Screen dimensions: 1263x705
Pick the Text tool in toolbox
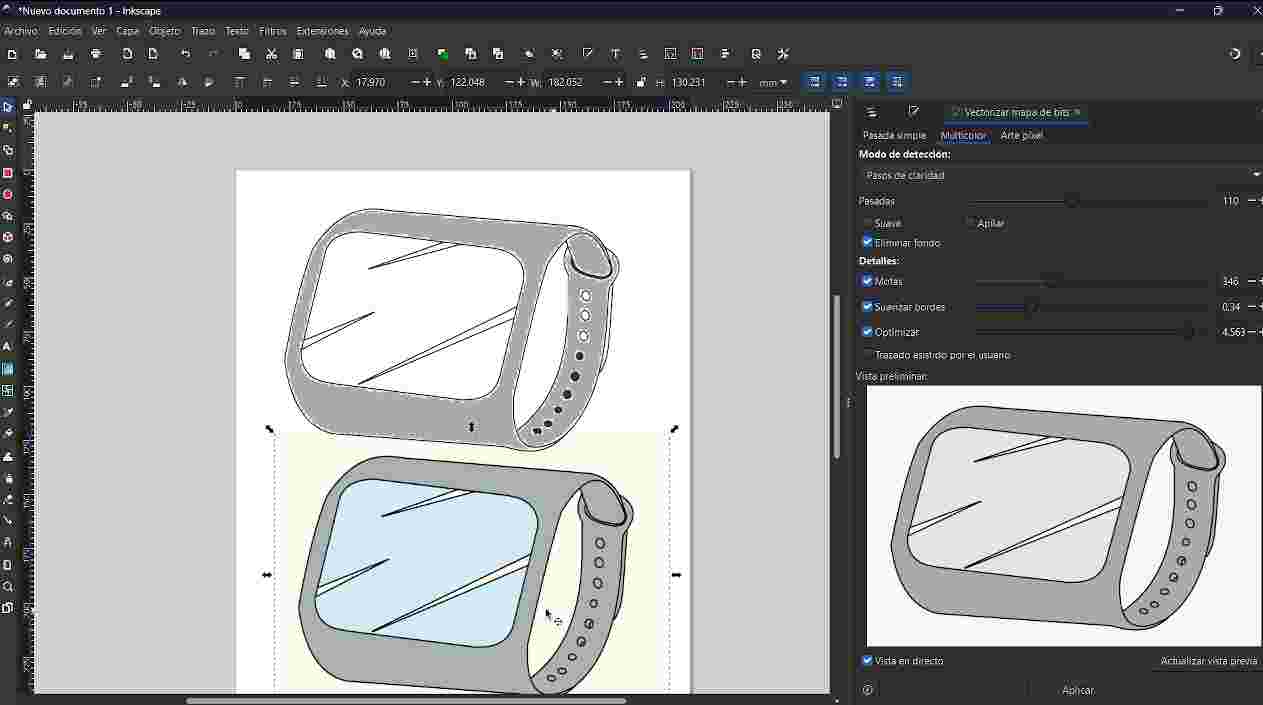(x=8, y=347)
